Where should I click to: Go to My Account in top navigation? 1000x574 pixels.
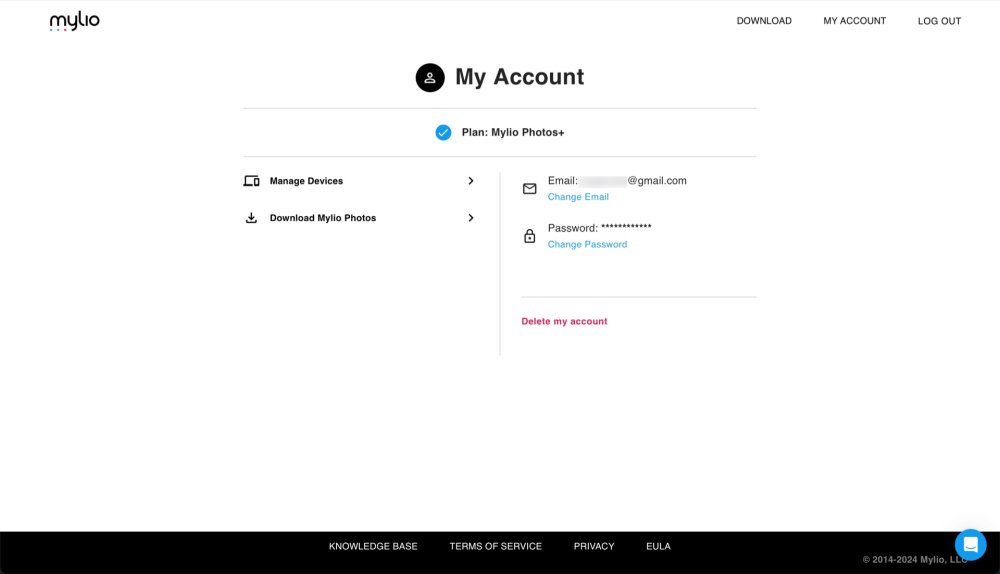point(854,21)
